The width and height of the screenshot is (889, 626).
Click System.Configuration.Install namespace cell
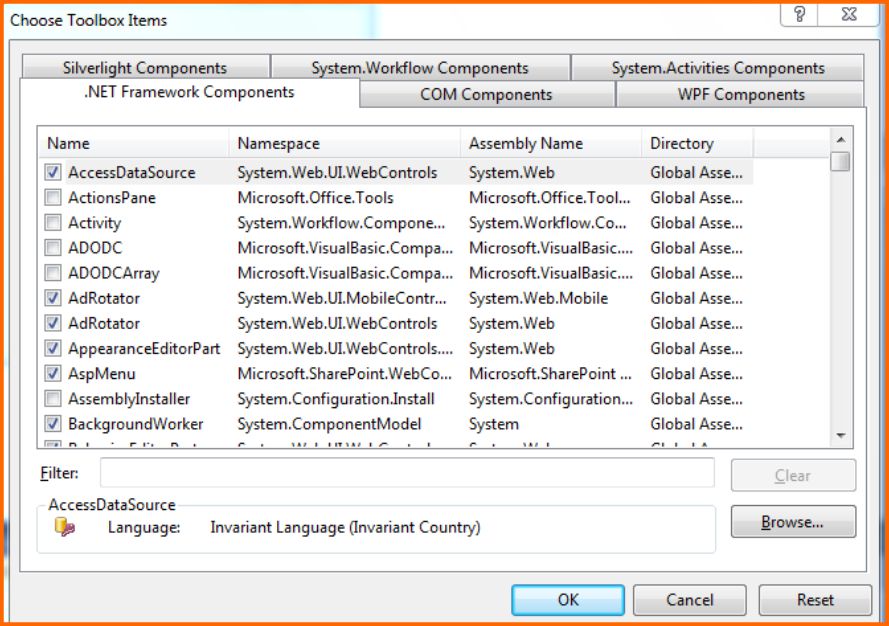click(x=336, y=399)
